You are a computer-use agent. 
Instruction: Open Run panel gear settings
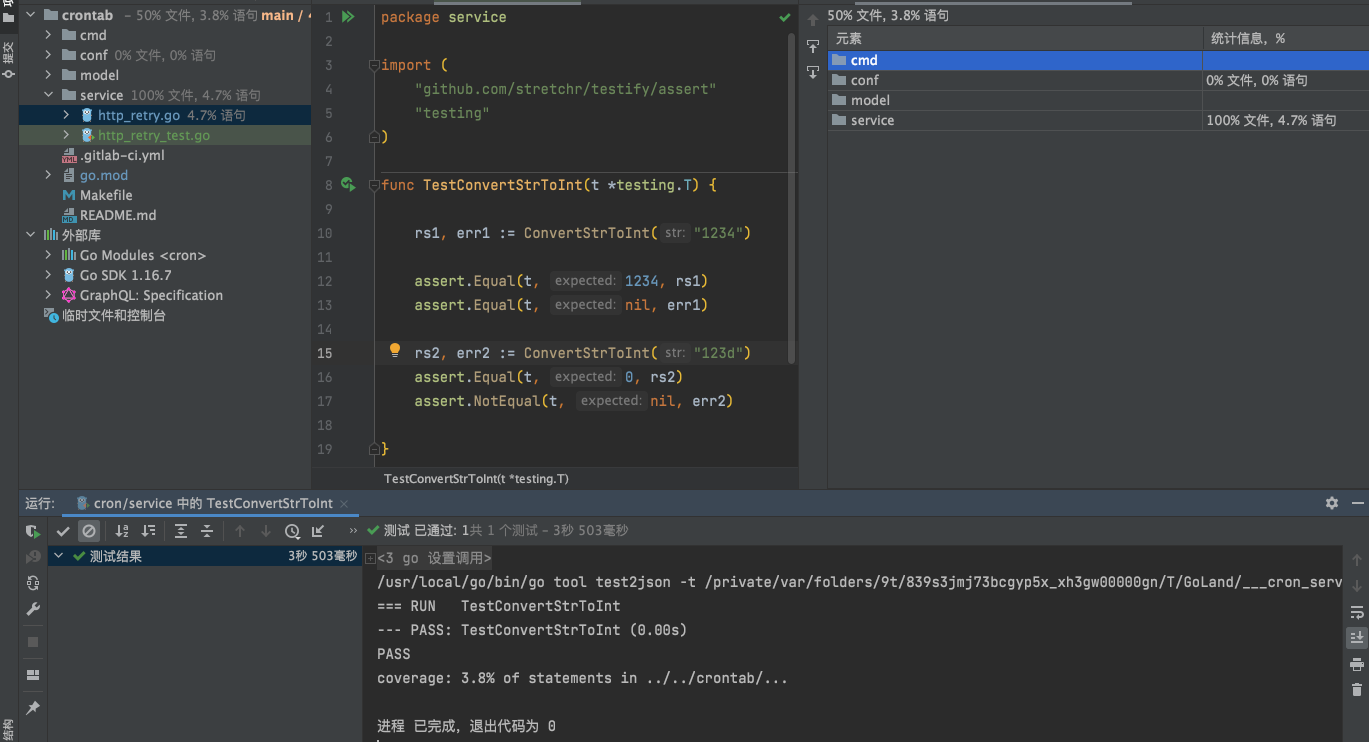pos(1331,503)
